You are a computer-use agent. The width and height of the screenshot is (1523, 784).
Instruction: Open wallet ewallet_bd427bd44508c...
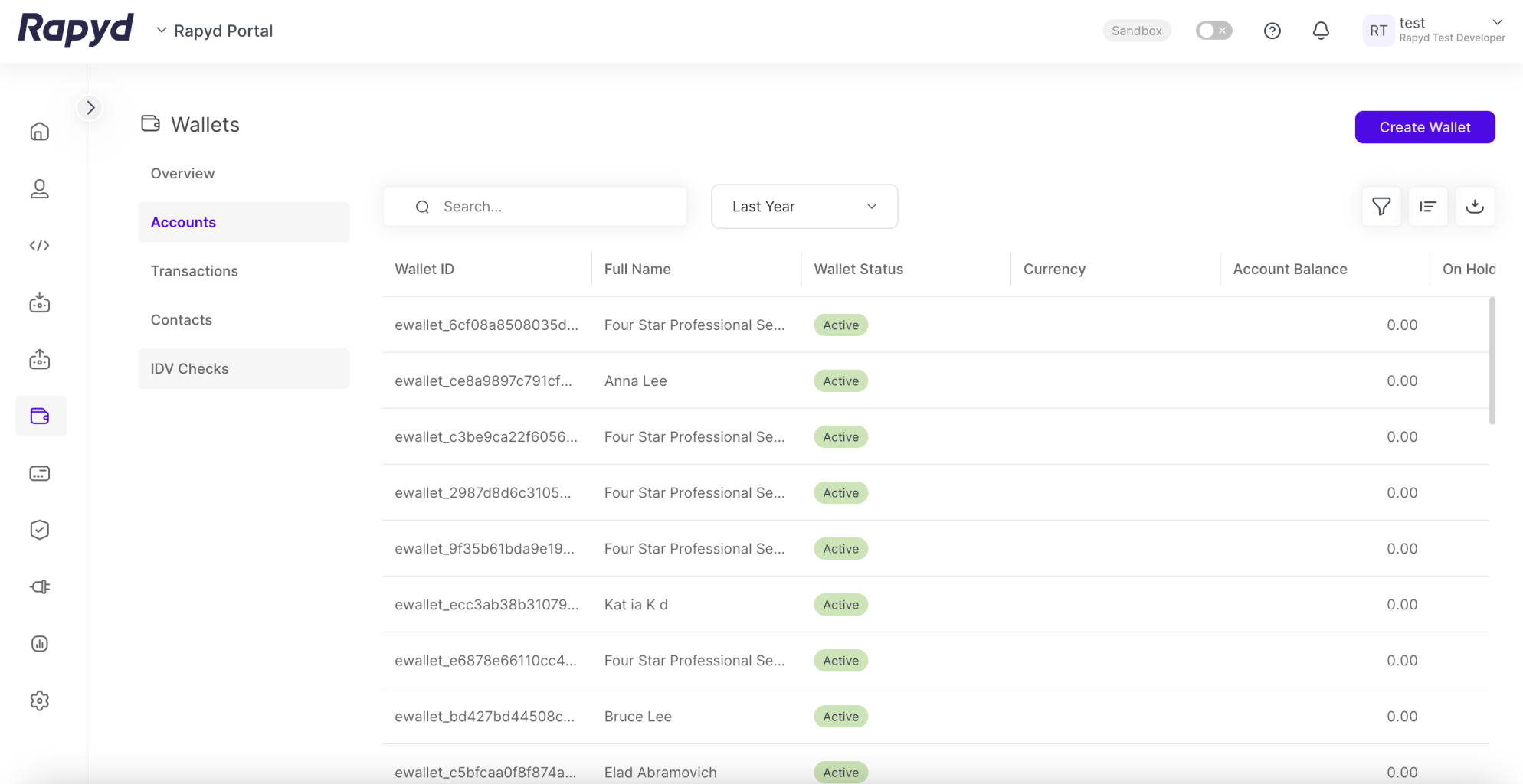coord(484,717)
